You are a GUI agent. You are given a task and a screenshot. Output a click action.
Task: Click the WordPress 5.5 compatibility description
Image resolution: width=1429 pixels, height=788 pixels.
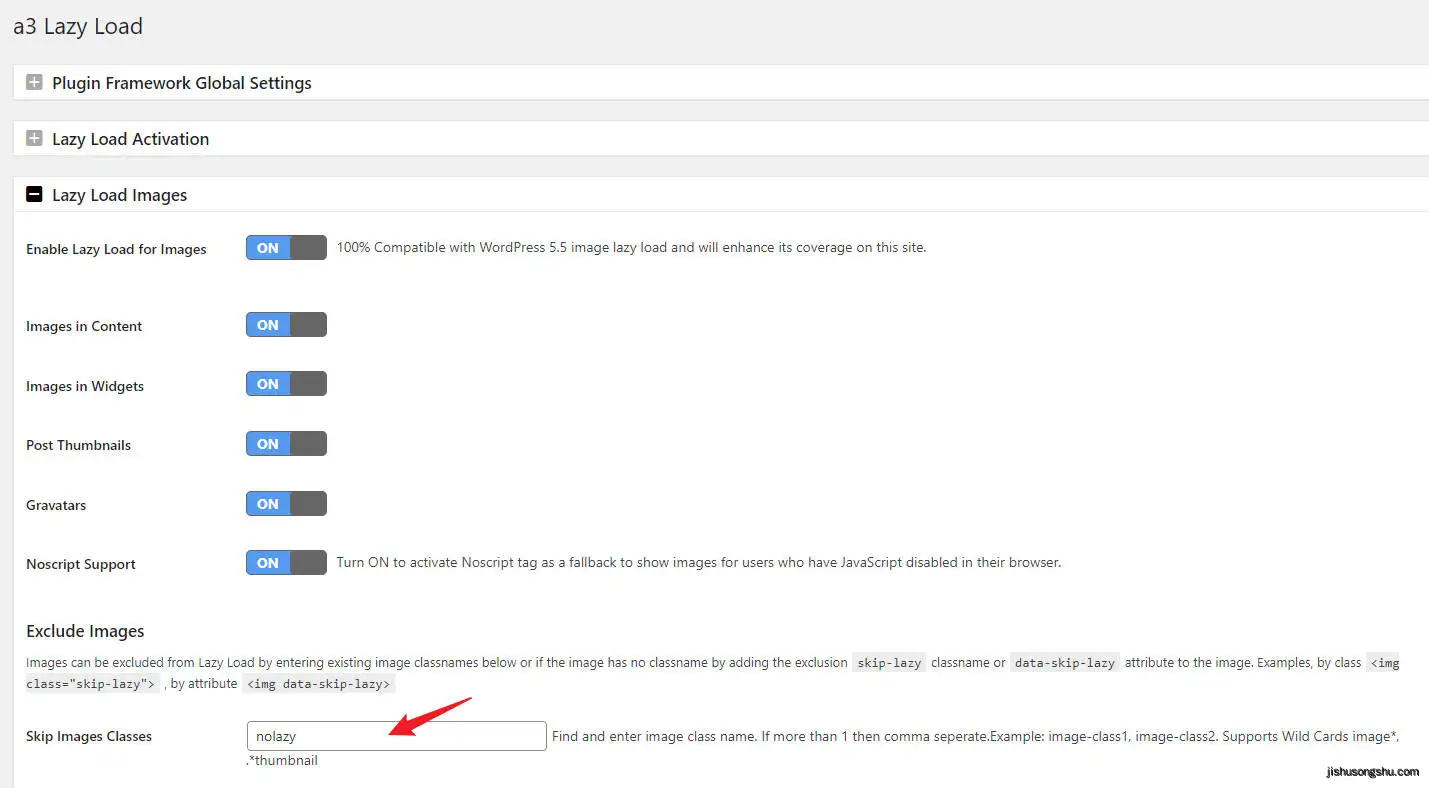[631, 247]
